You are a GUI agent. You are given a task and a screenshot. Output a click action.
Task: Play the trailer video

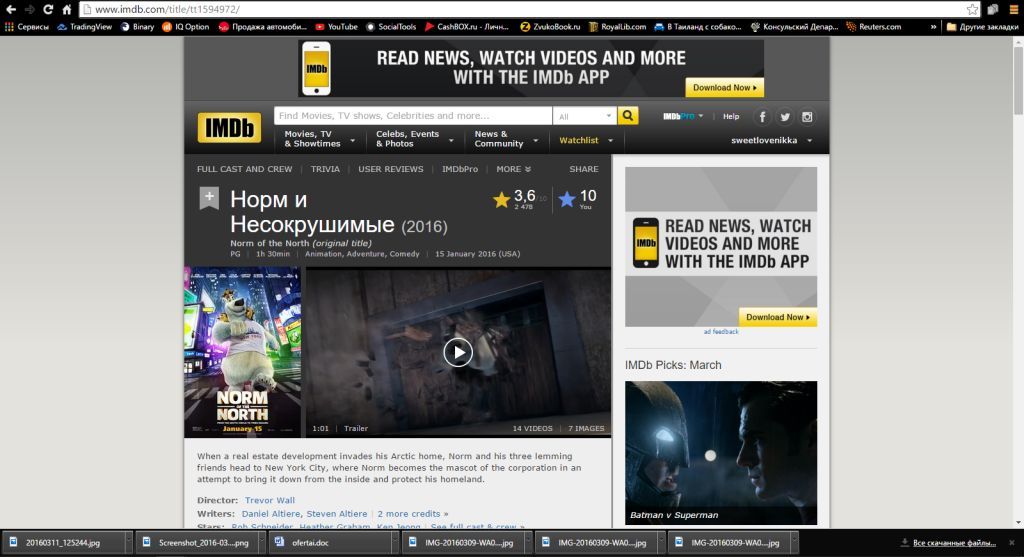(x=458, y=353)
